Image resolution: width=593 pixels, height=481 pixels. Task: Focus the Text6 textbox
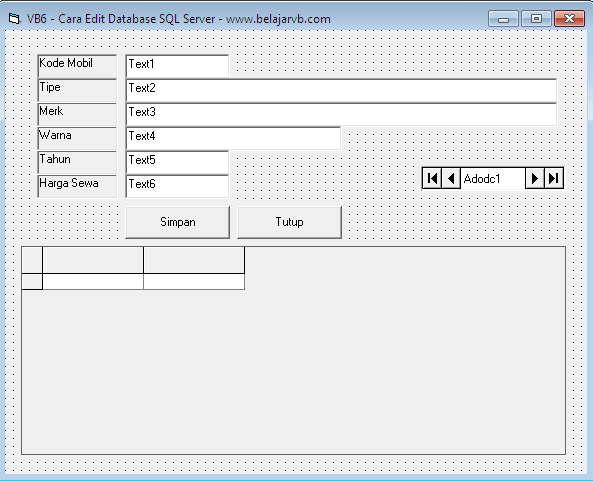[x=177, y=186]
